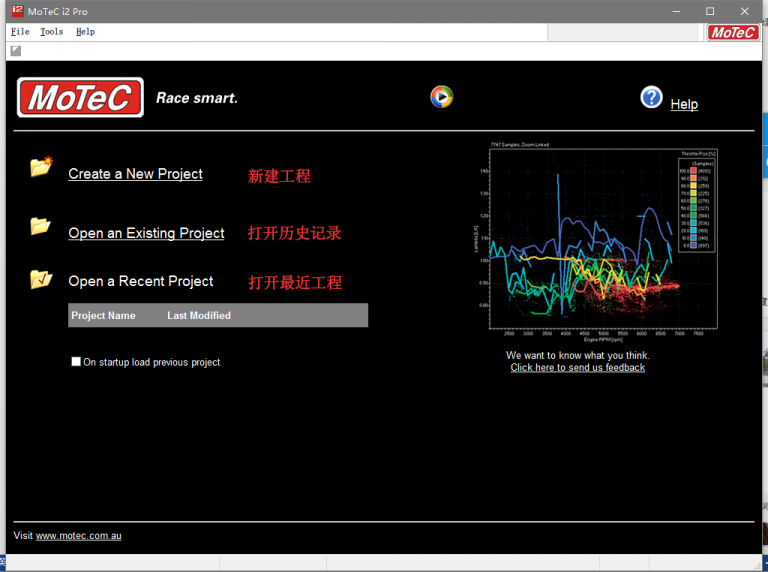Screen dimensions: 768x572
Task: Click Create a New Project link
Action: [x=135, y=174]
